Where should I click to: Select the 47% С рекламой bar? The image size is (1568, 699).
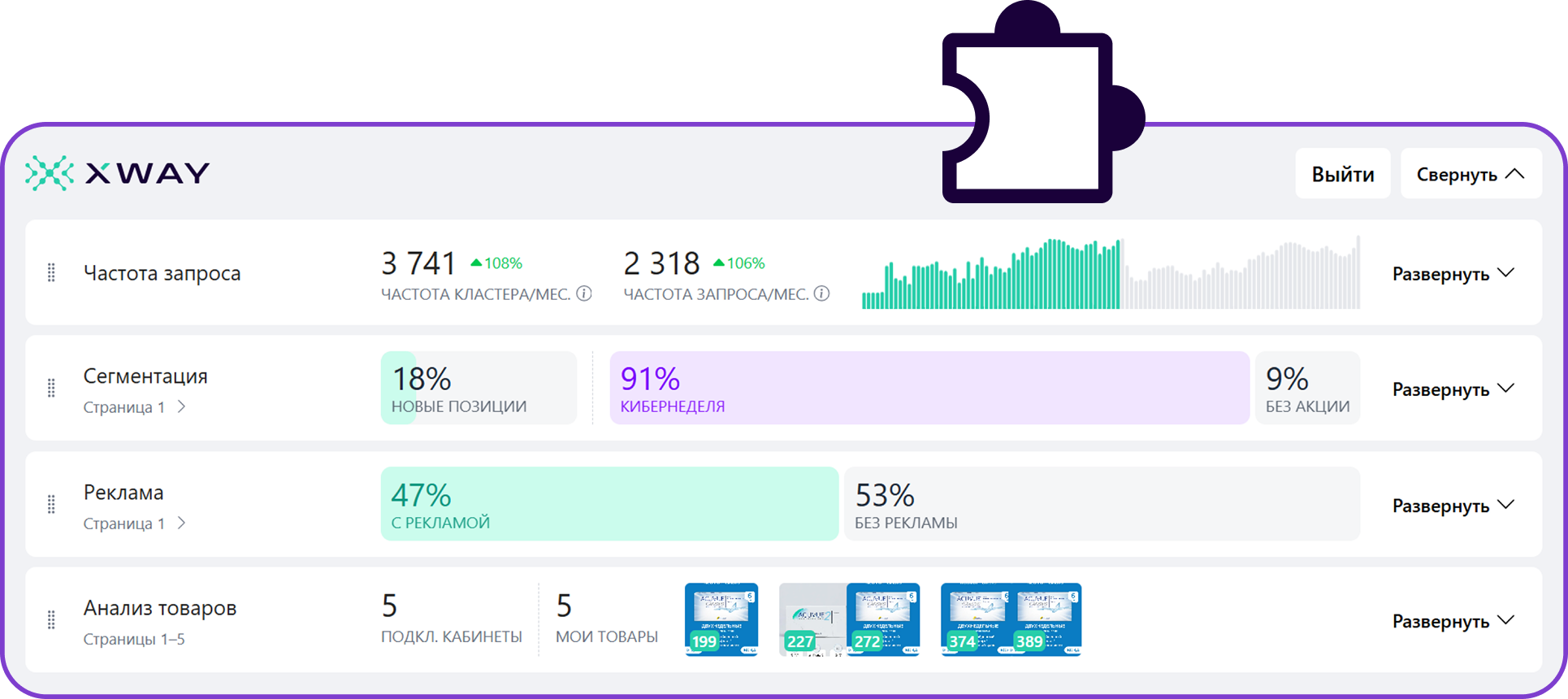tap(609, 504)
